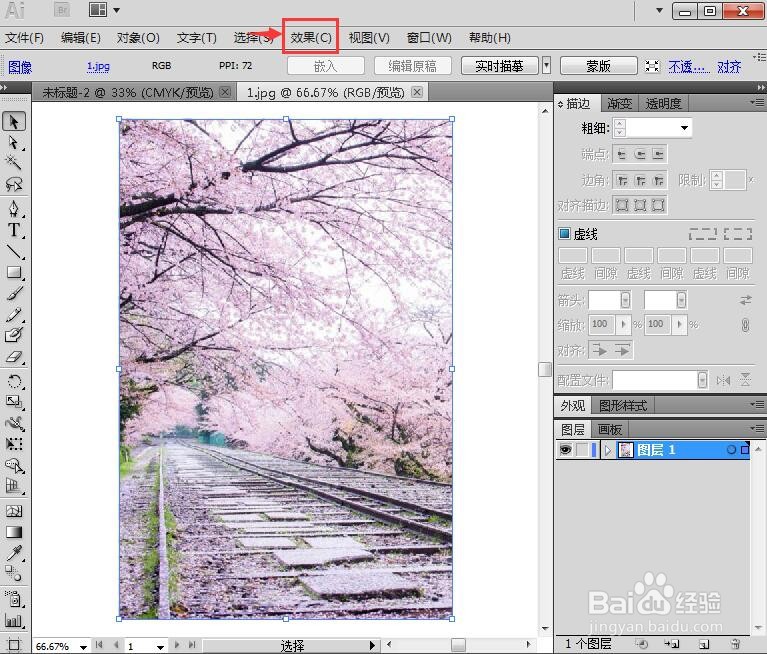Click the 1.jpg linked file link

click(98, 66)
